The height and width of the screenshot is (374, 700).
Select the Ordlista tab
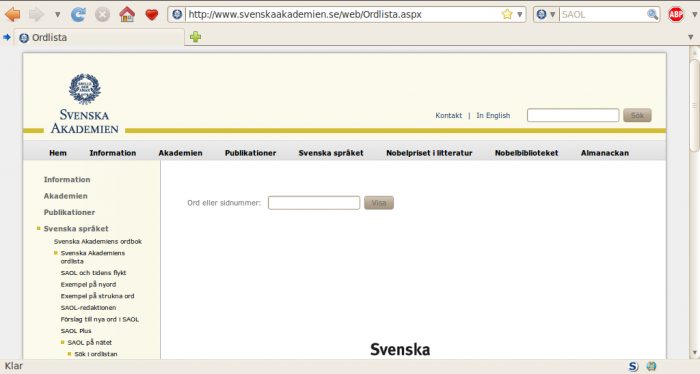99,37
